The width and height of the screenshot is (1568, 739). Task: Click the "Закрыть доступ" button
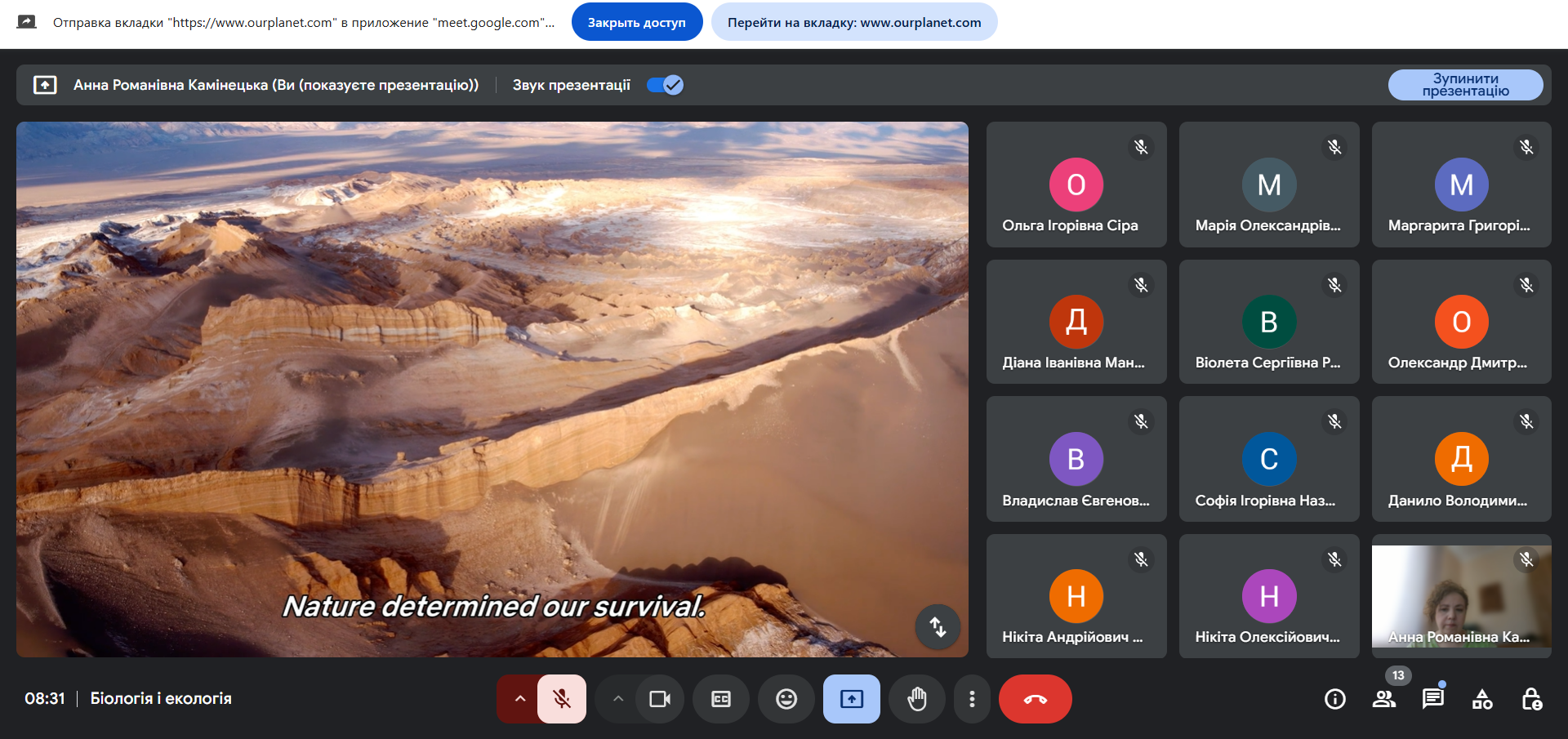point(637,22)
